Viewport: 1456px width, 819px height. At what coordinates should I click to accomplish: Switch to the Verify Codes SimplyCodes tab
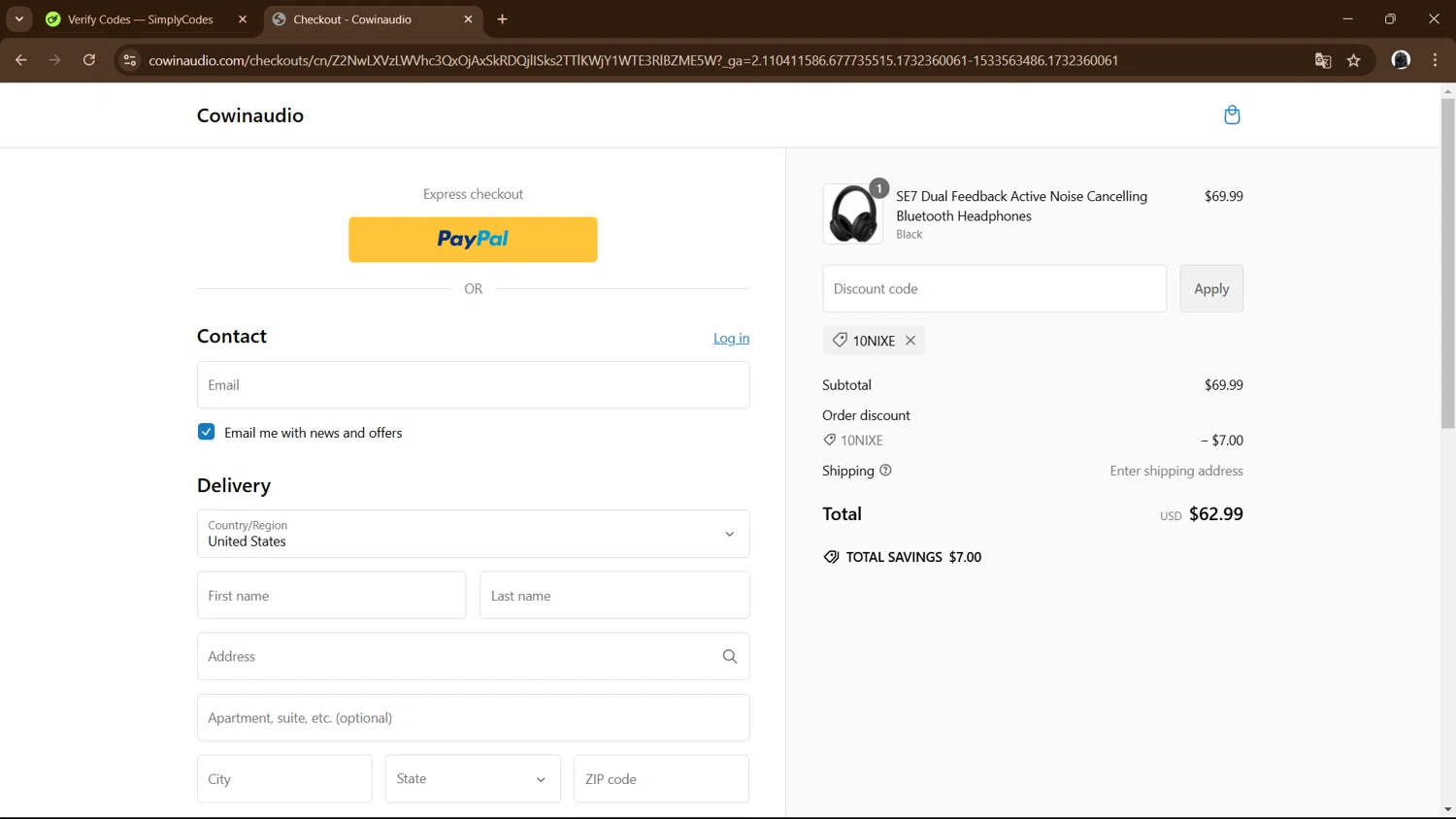coord(141,19)
